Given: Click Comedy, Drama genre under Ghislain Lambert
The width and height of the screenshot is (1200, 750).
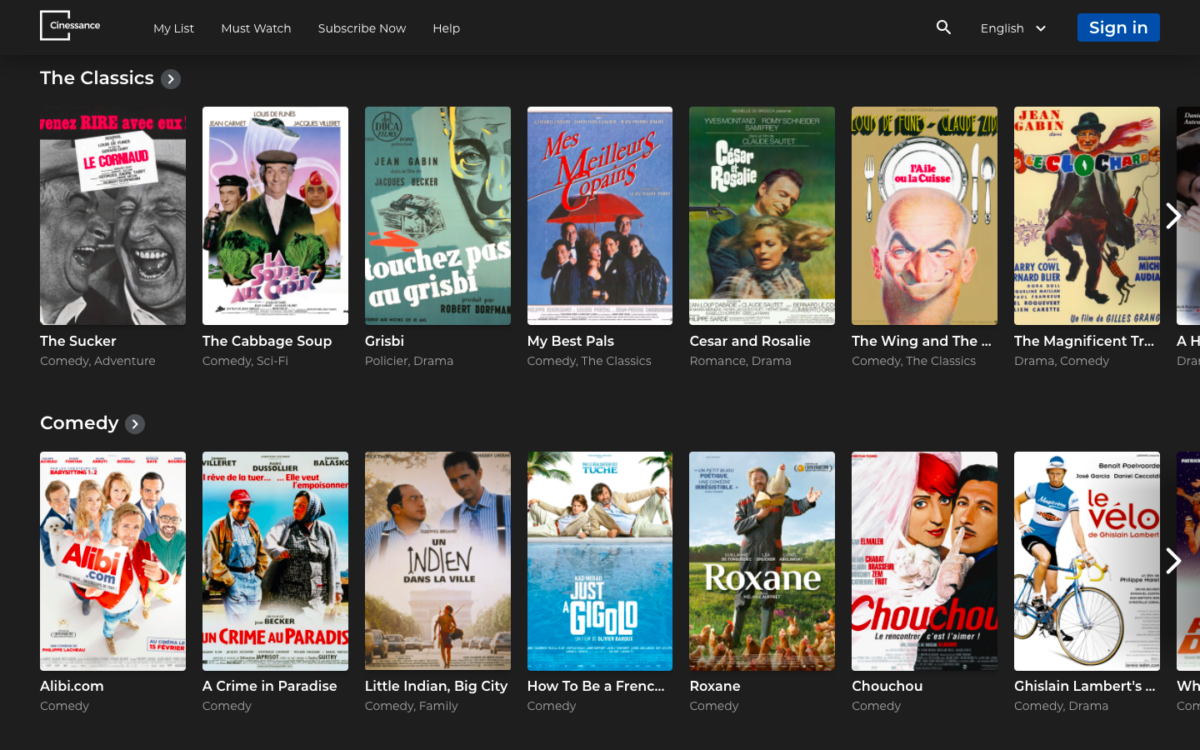Looking at the screenshot, I should coord(1061,706).
